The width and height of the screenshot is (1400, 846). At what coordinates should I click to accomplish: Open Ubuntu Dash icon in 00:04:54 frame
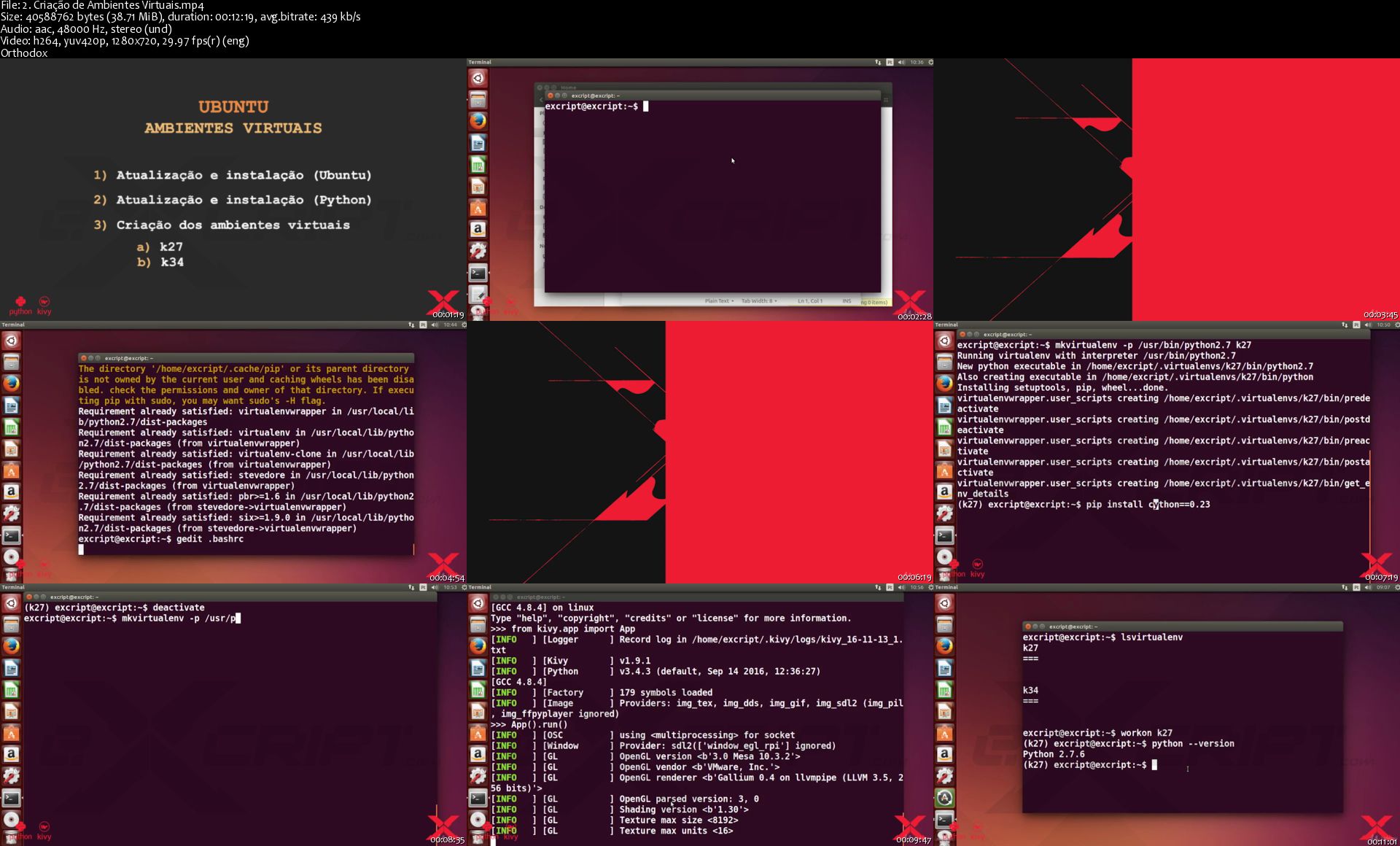pos(11,341)
